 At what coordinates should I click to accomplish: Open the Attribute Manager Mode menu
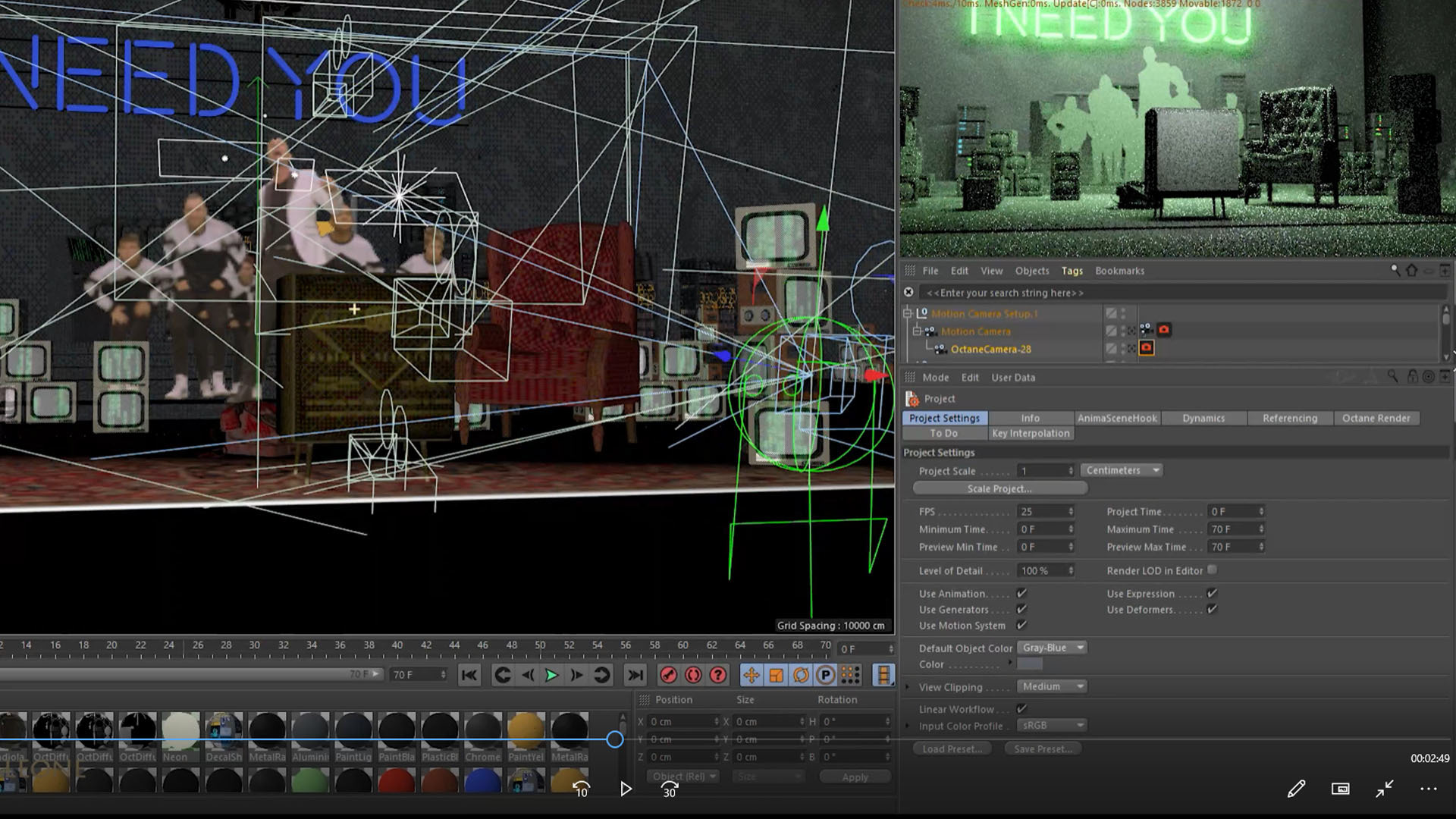coord(935,377)
